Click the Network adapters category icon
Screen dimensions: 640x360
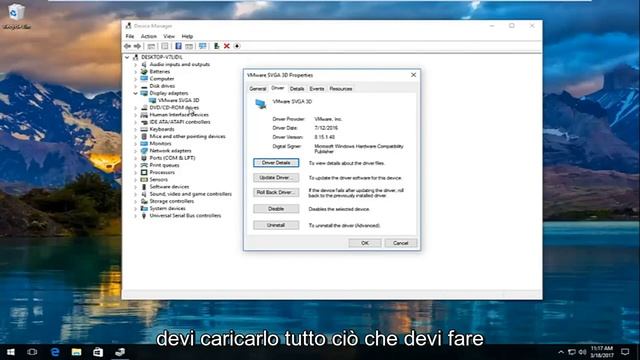point(144,151)
